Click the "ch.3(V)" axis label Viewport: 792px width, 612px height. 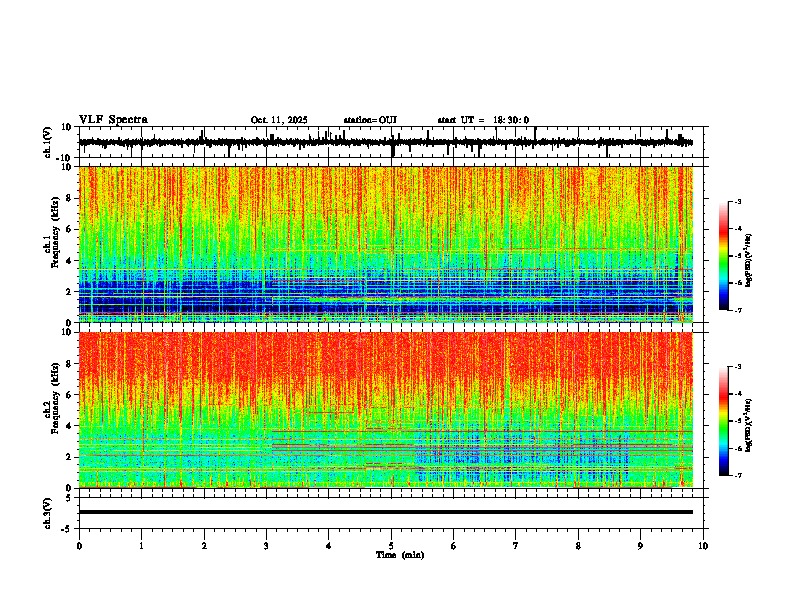click(48, 513)
